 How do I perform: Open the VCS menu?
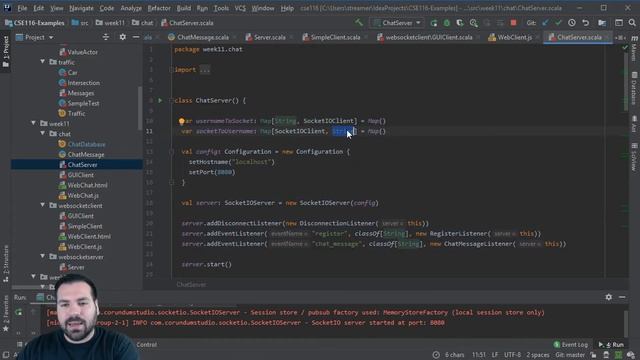[240, 8]
